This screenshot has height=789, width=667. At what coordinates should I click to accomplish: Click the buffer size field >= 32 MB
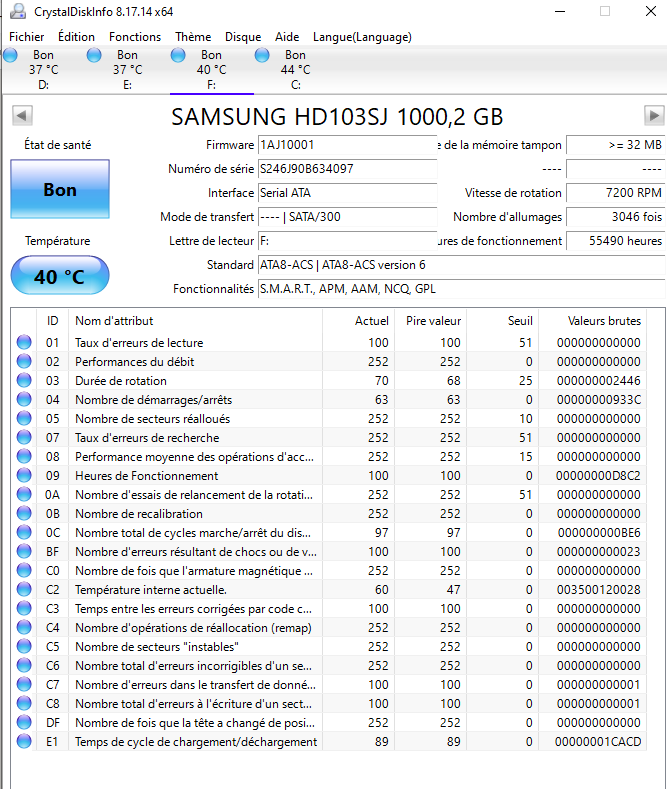tap(615, 145)
